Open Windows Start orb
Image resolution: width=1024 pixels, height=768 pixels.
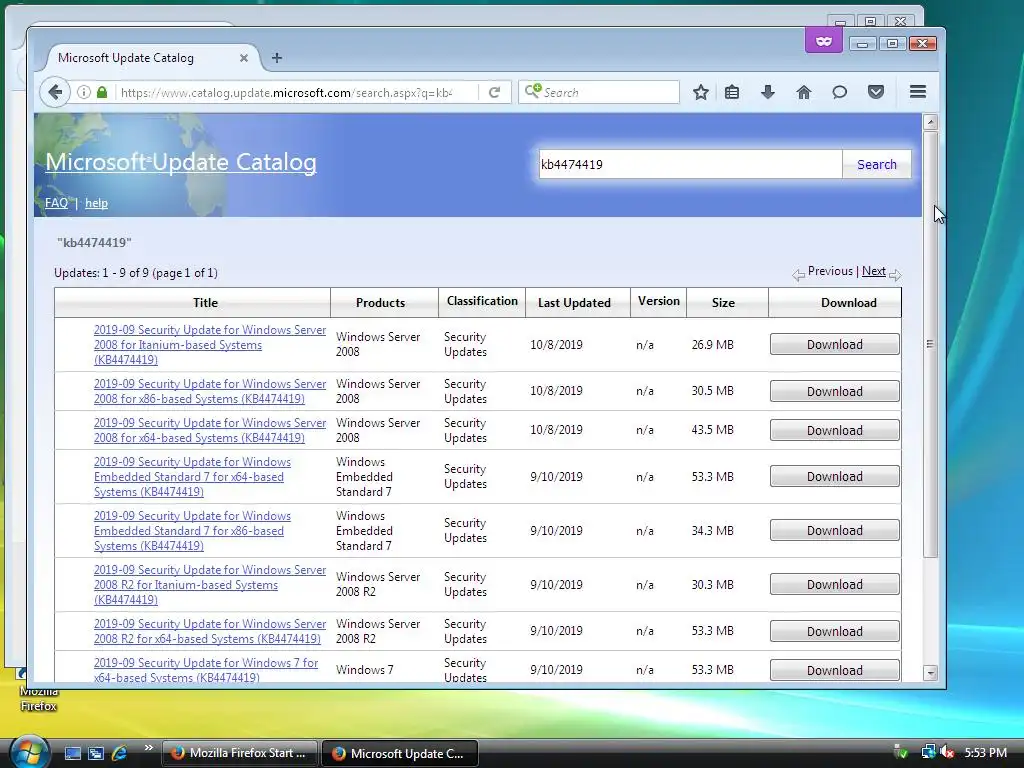click(x=29, y=752)
